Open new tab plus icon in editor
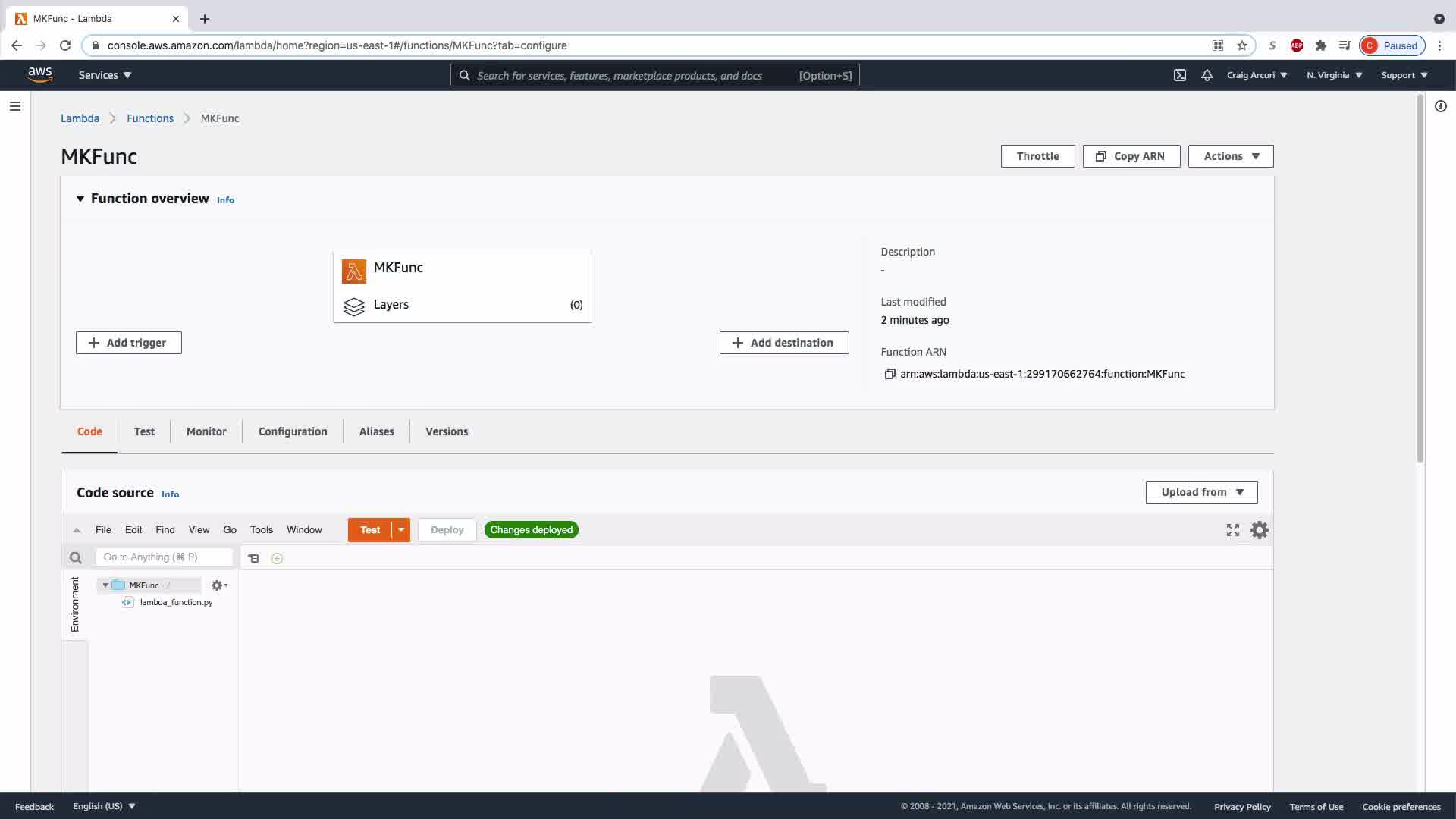This screenshot has height=819, width=1456. [x=277, y=558]
